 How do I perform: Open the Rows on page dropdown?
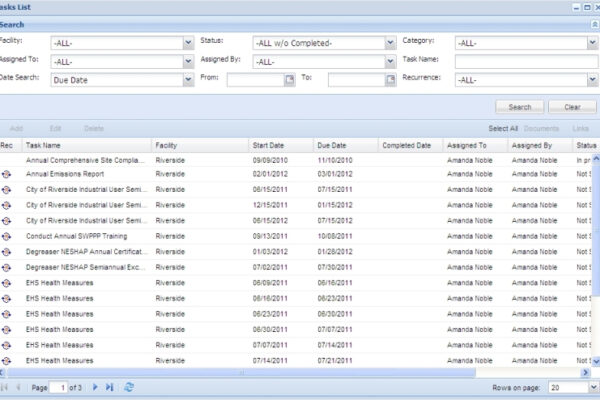tap(593, 387)
